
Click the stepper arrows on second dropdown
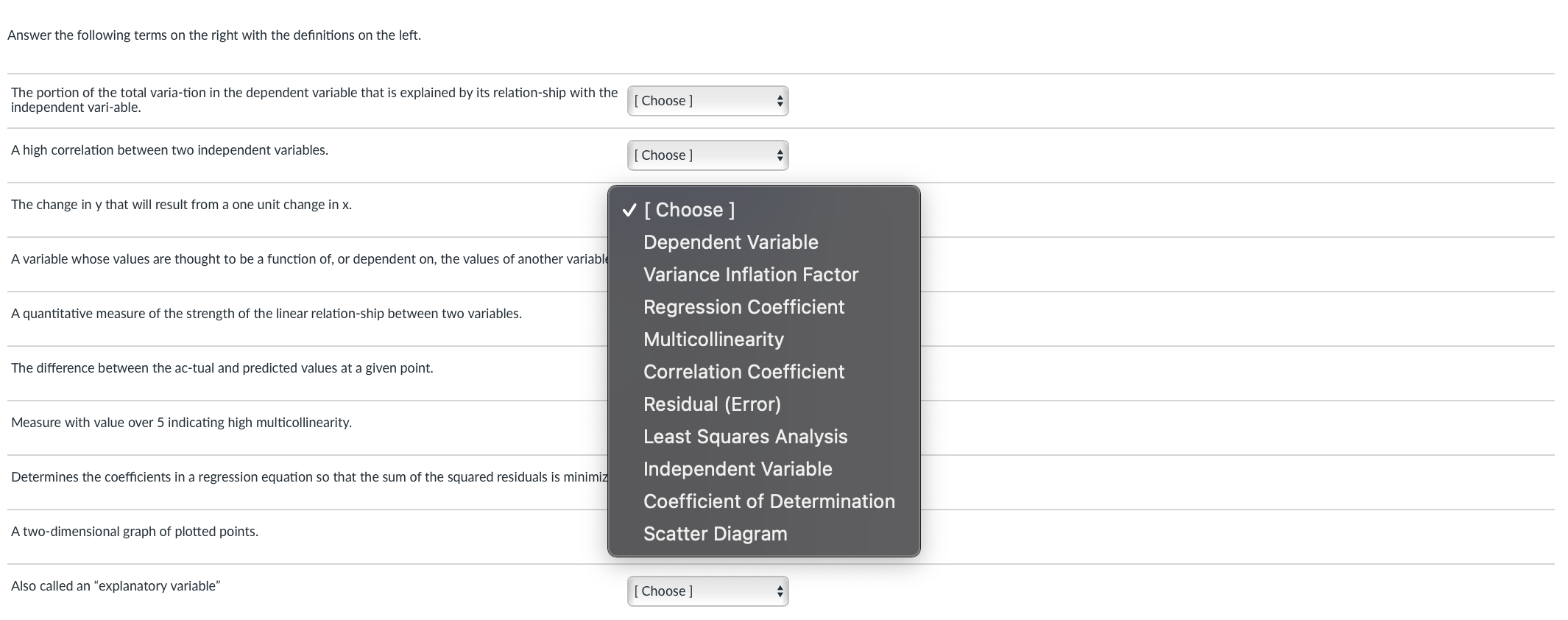pyautogui.click(x=780, y=155)
